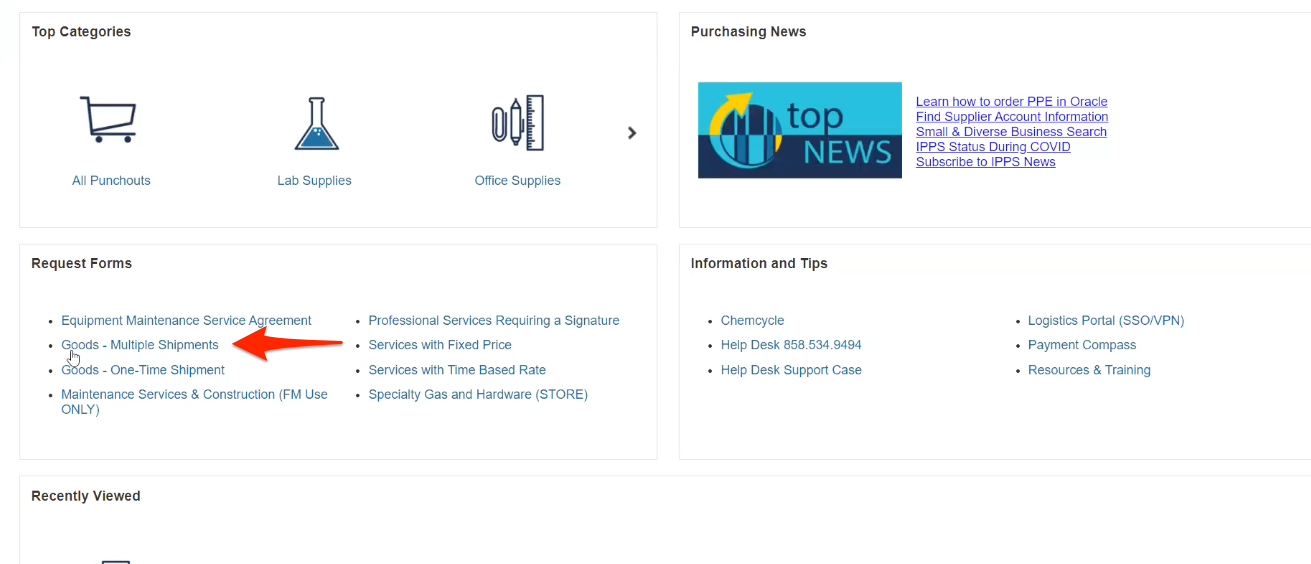1311x564 pixels.
Task: Open IPPS Status During COVID link
Action: (x=993, y=147)
